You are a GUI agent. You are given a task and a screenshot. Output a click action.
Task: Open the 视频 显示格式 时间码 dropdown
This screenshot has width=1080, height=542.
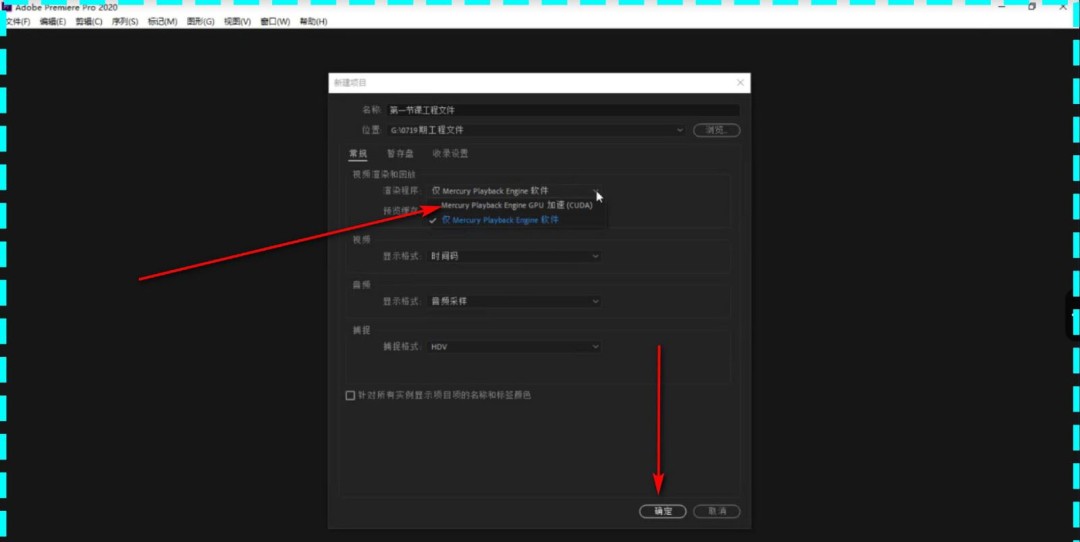click(514, 256)
